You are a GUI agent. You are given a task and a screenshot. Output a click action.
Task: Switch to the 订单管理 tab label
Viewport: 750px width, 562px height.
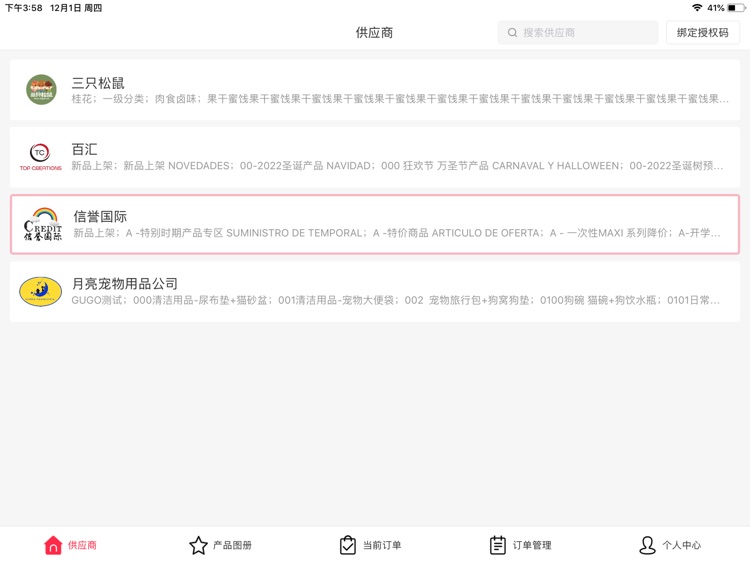pyautogui.click(x=532, y=545)
